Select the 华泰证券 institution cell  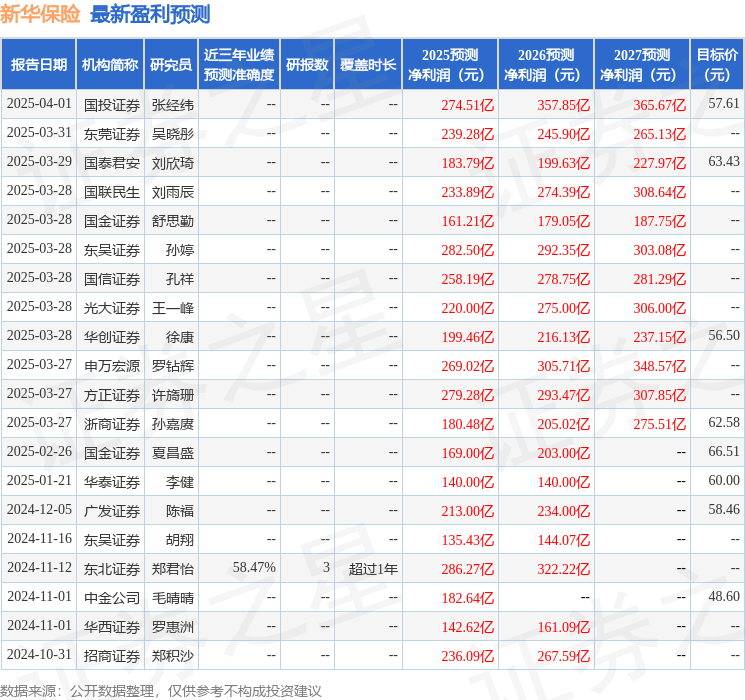tap(112, 482)
